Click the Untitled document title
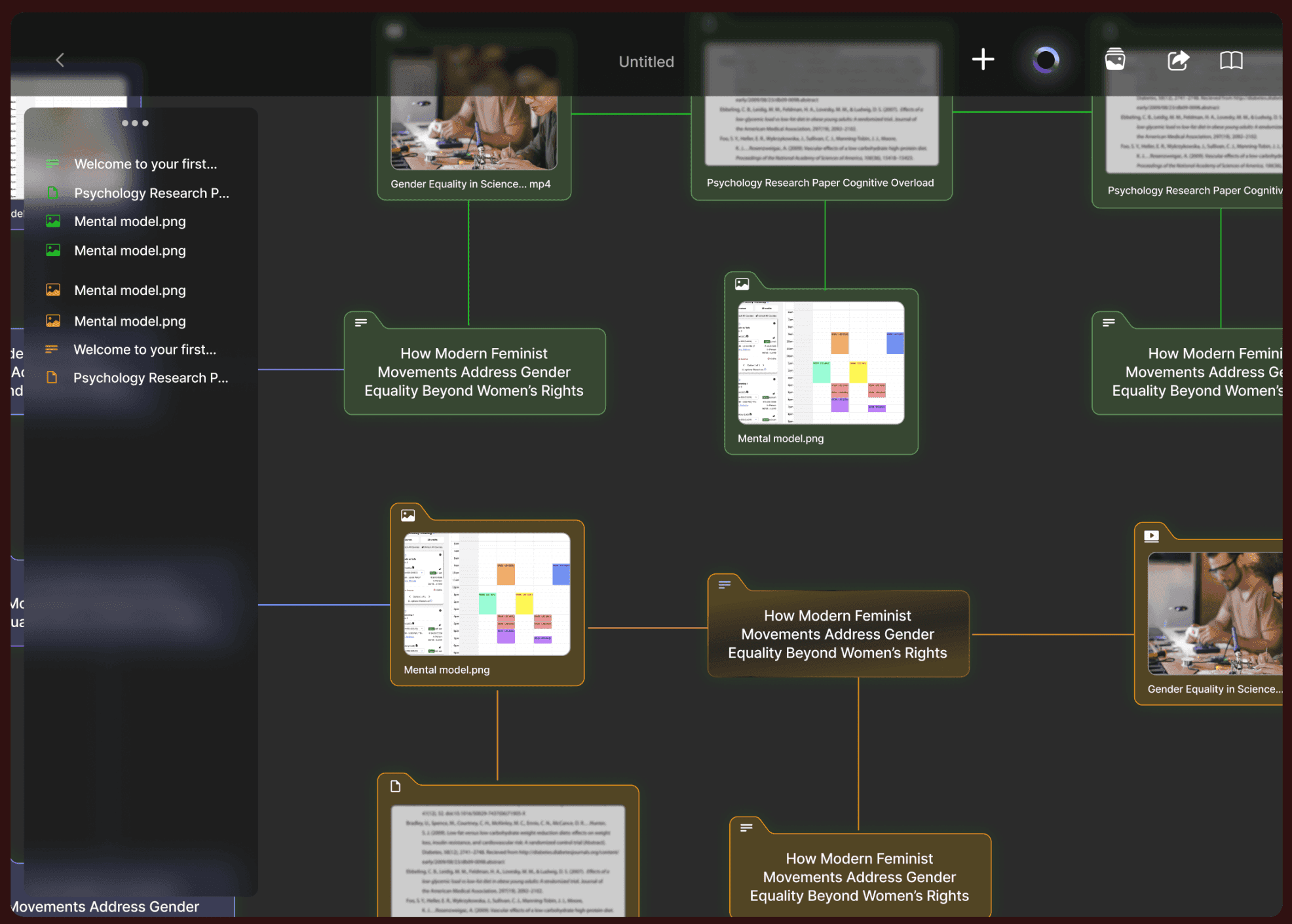Viewport: 1292px width, 924px height. 646,62
